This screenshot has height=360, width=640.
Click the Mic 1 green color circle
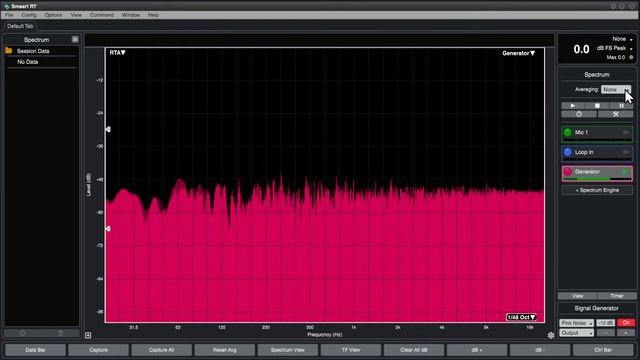(568, 132)
